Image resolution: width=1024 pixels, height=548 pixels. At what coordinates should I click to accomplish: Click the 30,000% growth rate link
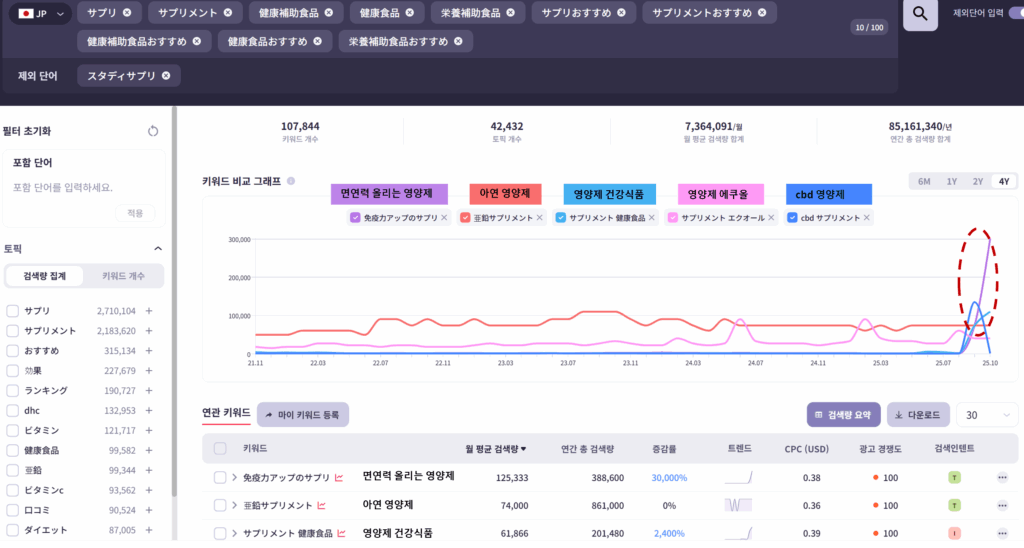point(669,477)
